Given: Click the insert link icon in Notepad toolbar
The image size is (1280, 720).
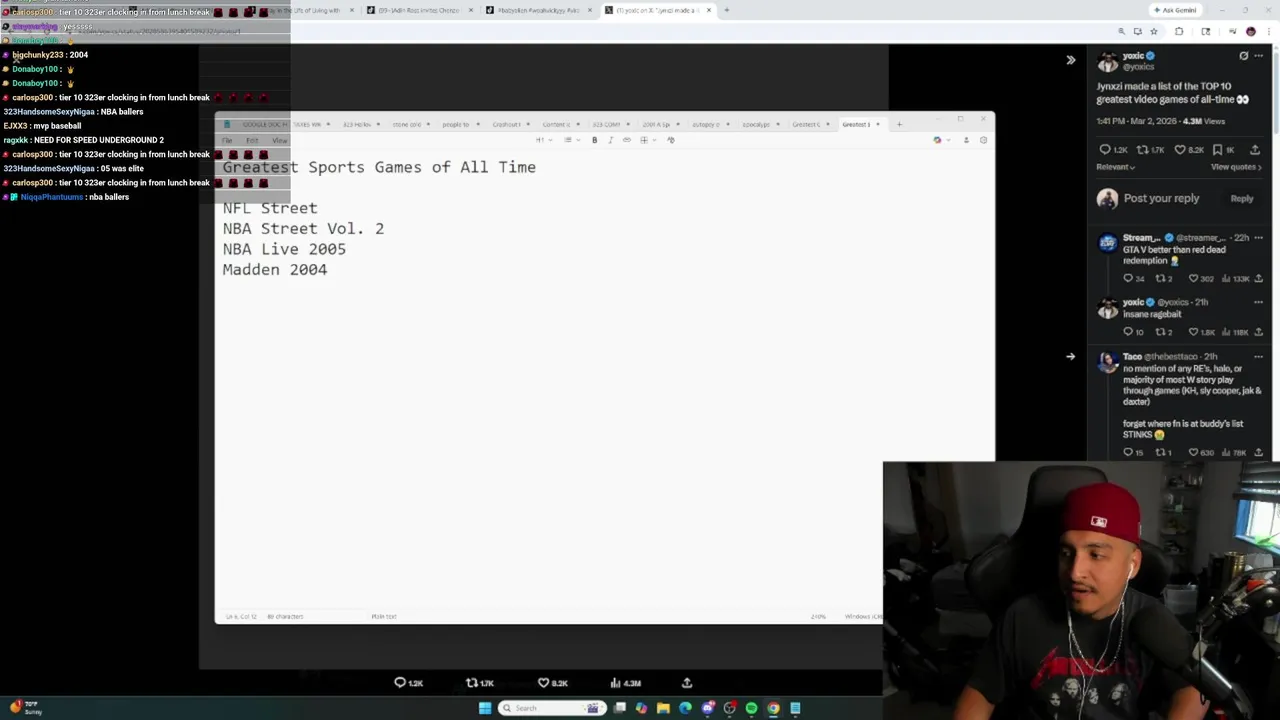Looking at the screenshot, I should [x=627, y=140].
